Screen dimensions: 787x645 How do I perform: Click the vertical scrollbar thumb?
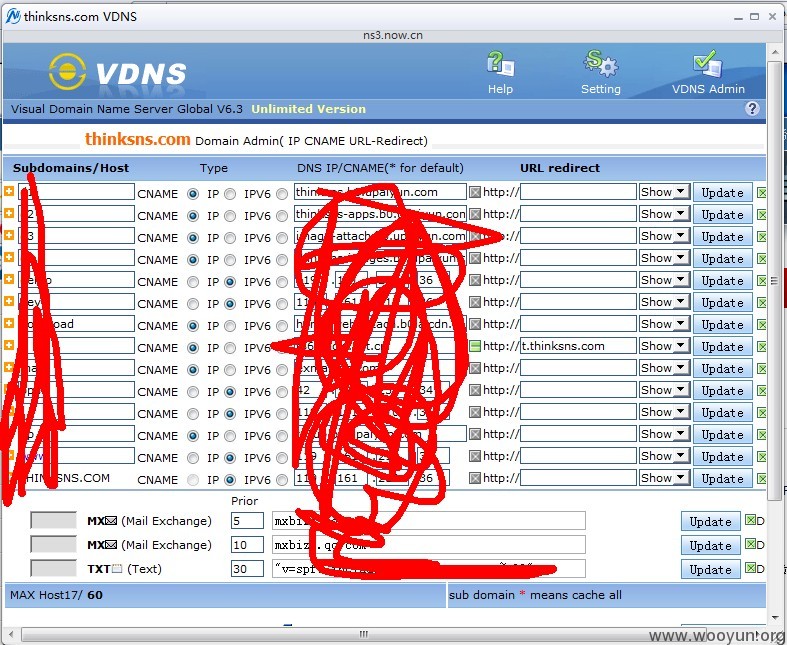click(x=774, y=281)
